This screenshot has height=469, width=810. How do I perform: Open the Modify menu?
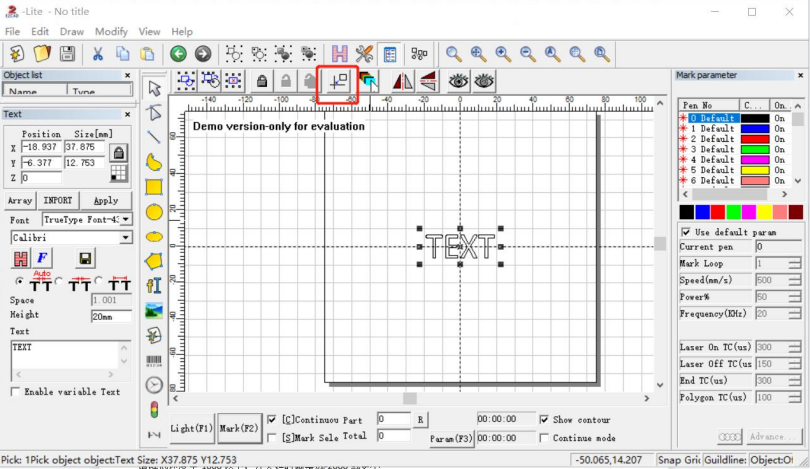point(111,32)
